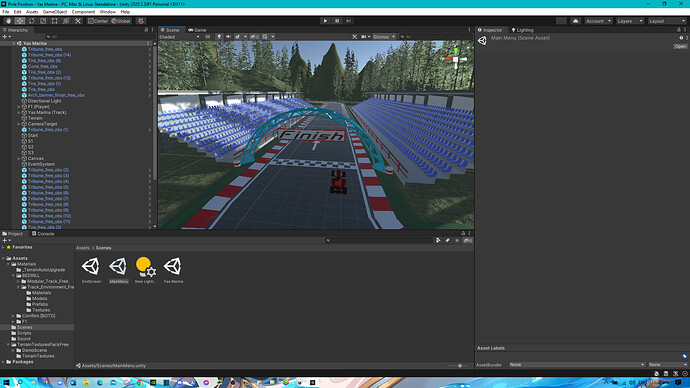Select the Move tool in the toolbar
Screen dimensions: 690x388
(20, 21)
